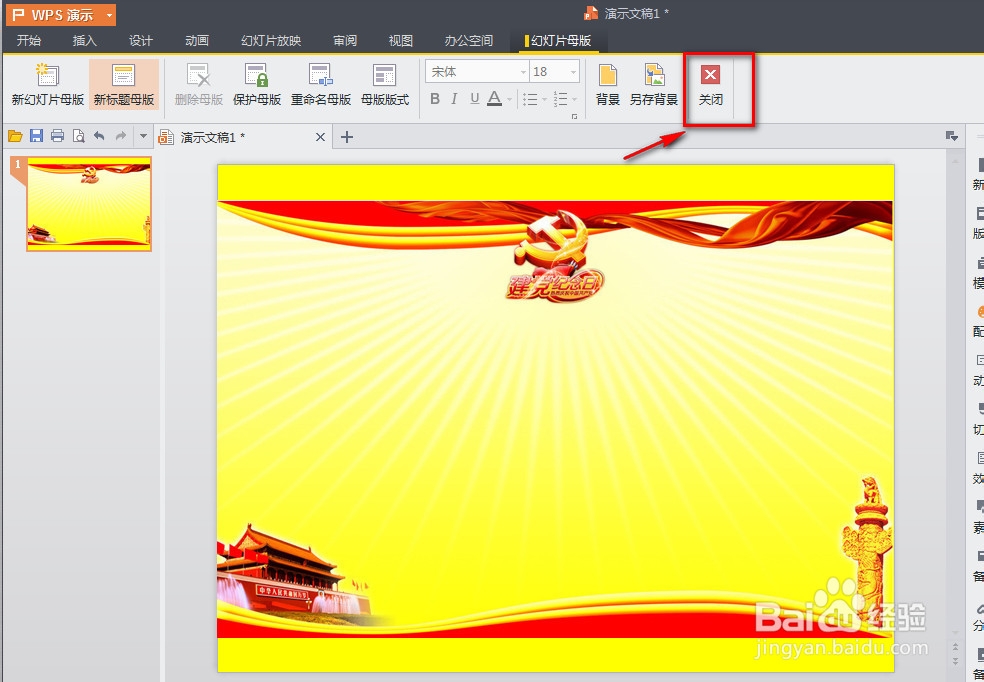This screenshot has height=682, width=984.
Task: Toggle bold formatting
Action: 433,98
